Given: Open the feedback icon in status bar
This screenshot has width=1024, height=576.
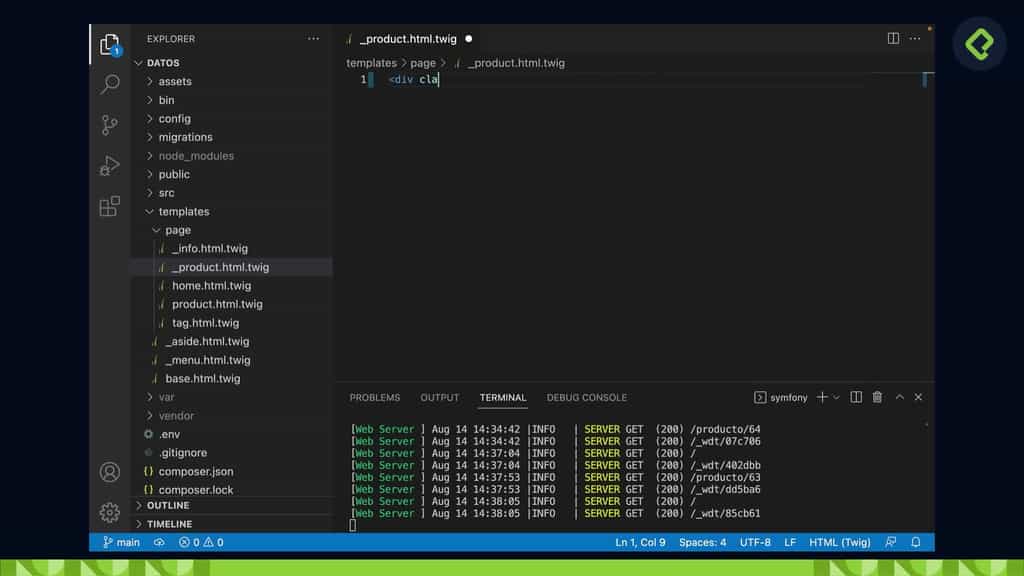Looking at the screenshot, I should (890, 542).
